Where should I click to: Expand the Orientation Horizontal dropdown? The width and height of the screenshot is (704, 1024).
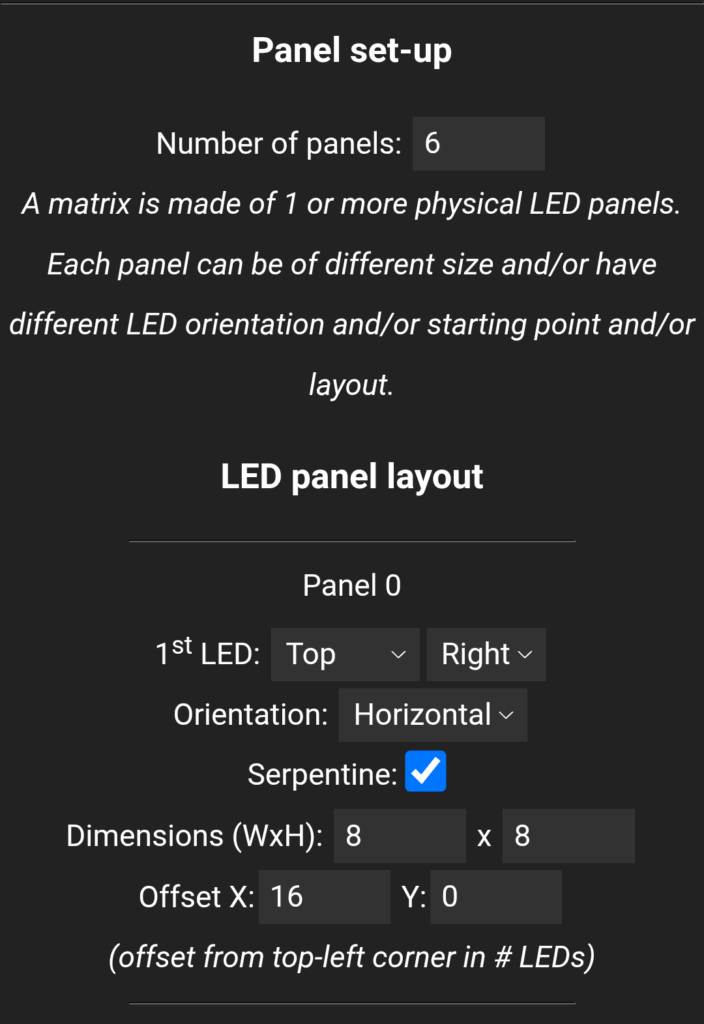point(432,714)
